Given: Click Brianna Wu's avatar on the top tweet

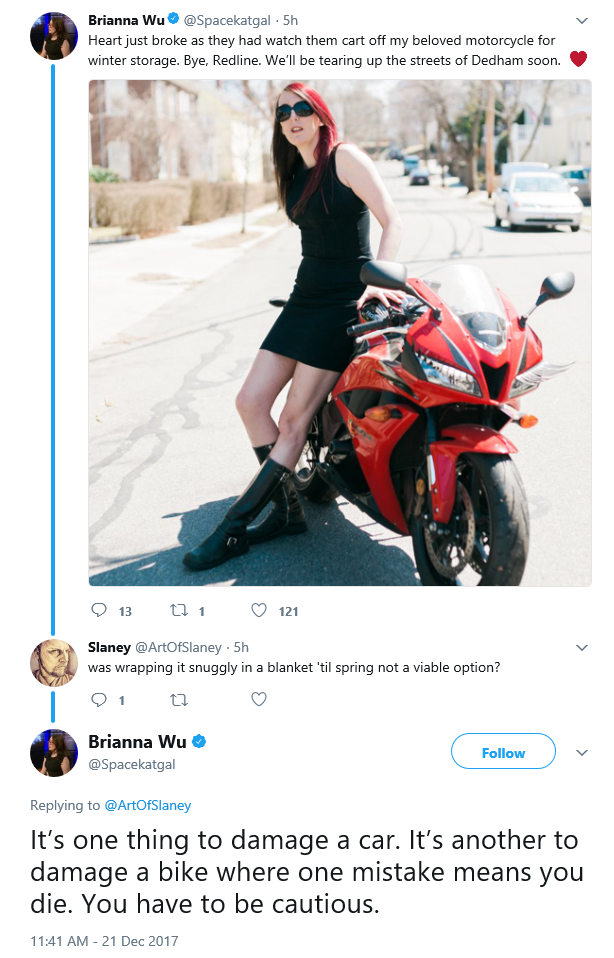Looking at the screenshot, I should click(54, 36).
